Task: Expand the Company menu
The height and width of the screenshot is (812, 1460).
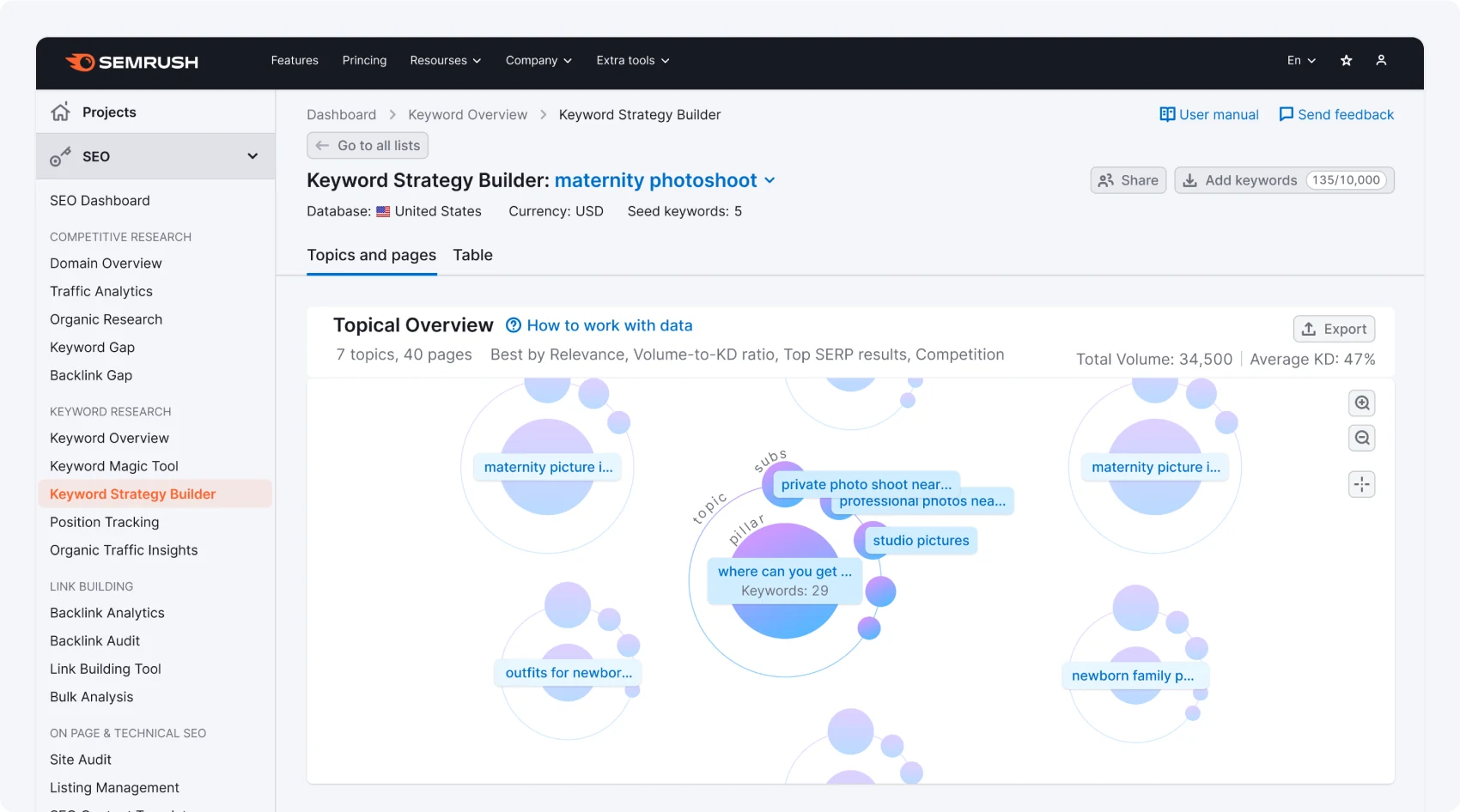Action: [538, 60]
